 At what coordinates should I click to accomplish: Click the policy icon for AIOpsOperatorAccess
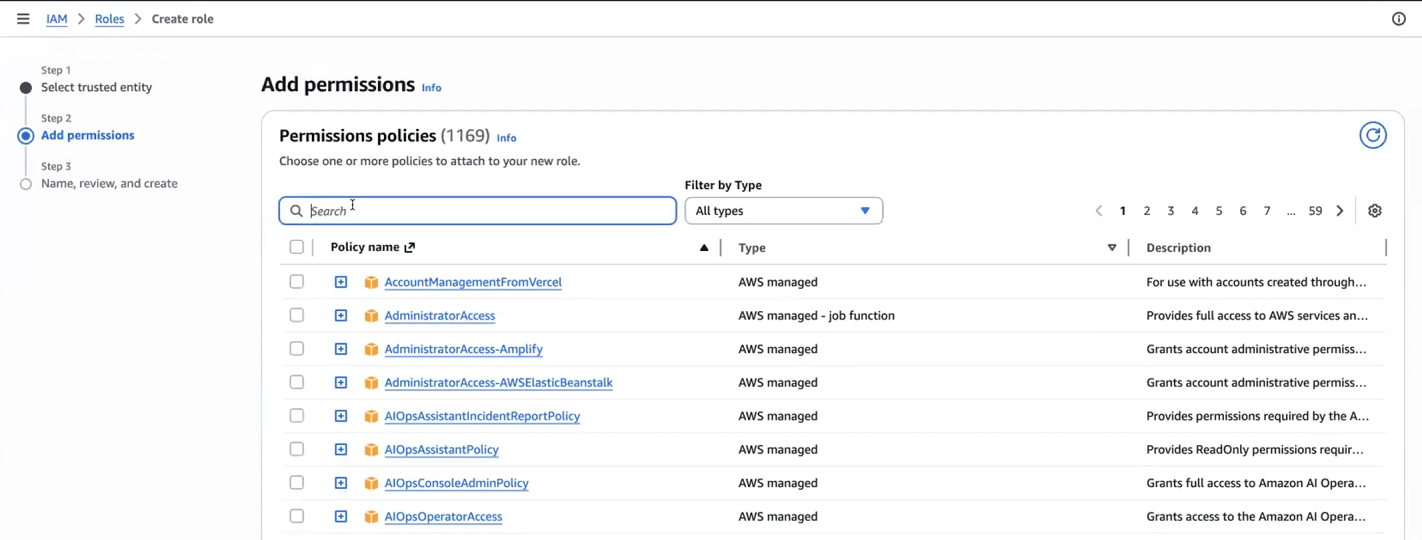371,517
